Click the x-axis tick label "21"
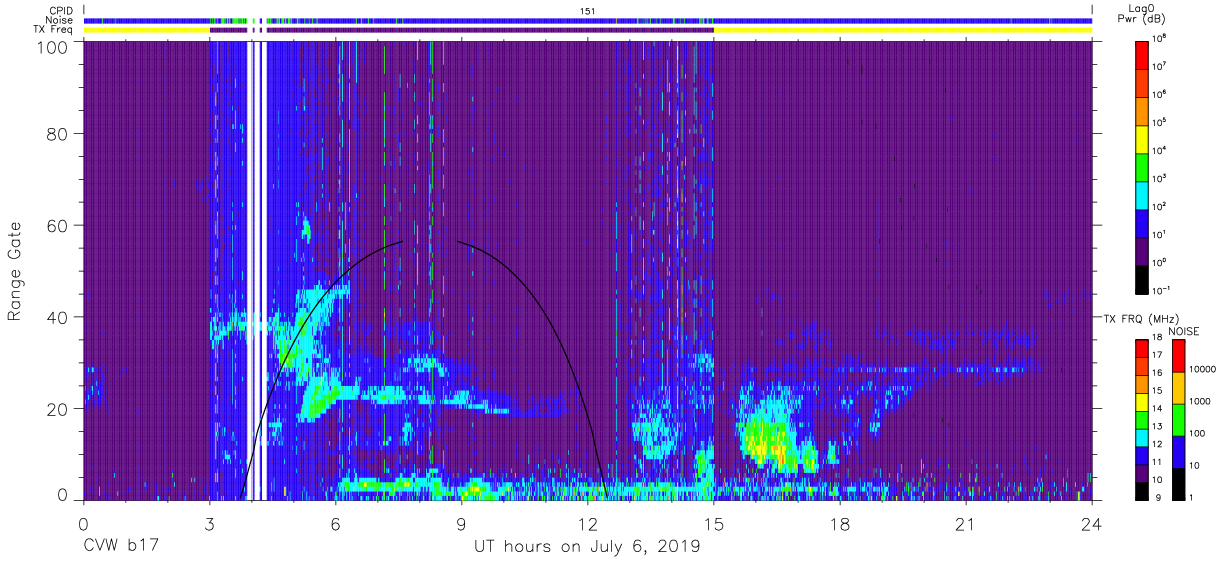 click(x=966, y=525)
